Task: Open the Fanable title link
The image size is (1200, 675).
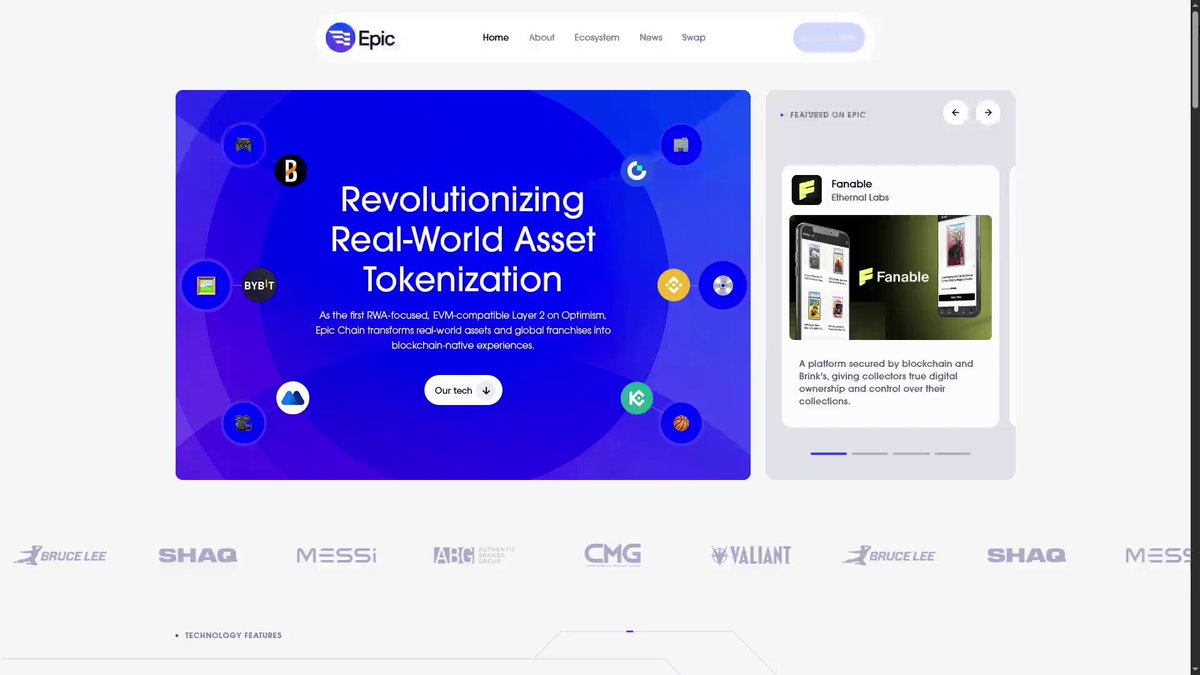Action: pos(852,184)
